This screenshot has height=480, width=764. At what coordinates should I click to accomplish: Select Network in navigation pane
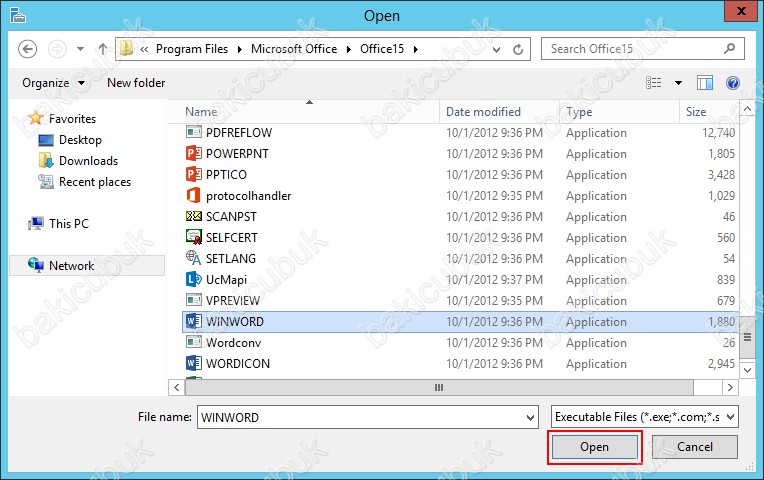coord(87,266)
